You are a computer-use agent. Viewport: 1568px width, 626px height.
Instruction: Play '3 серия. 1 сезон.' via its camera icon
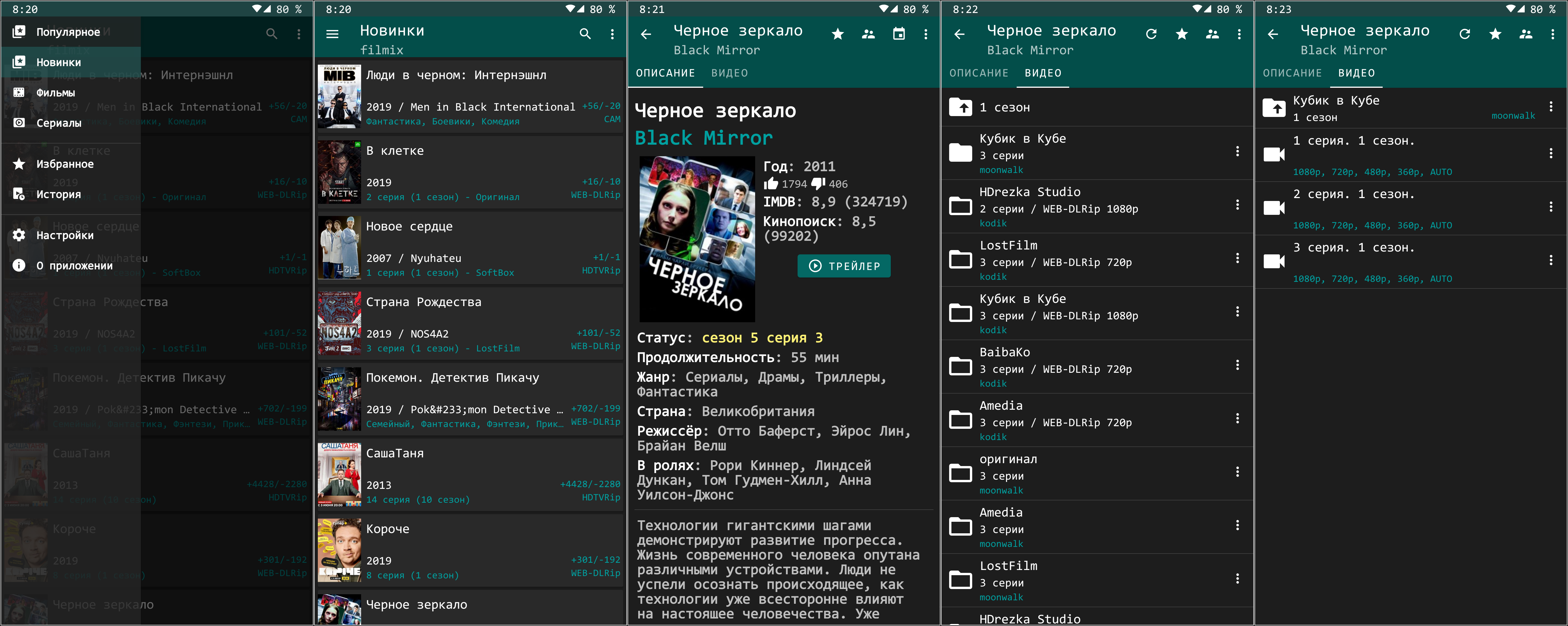click(x=1274, y=261)
